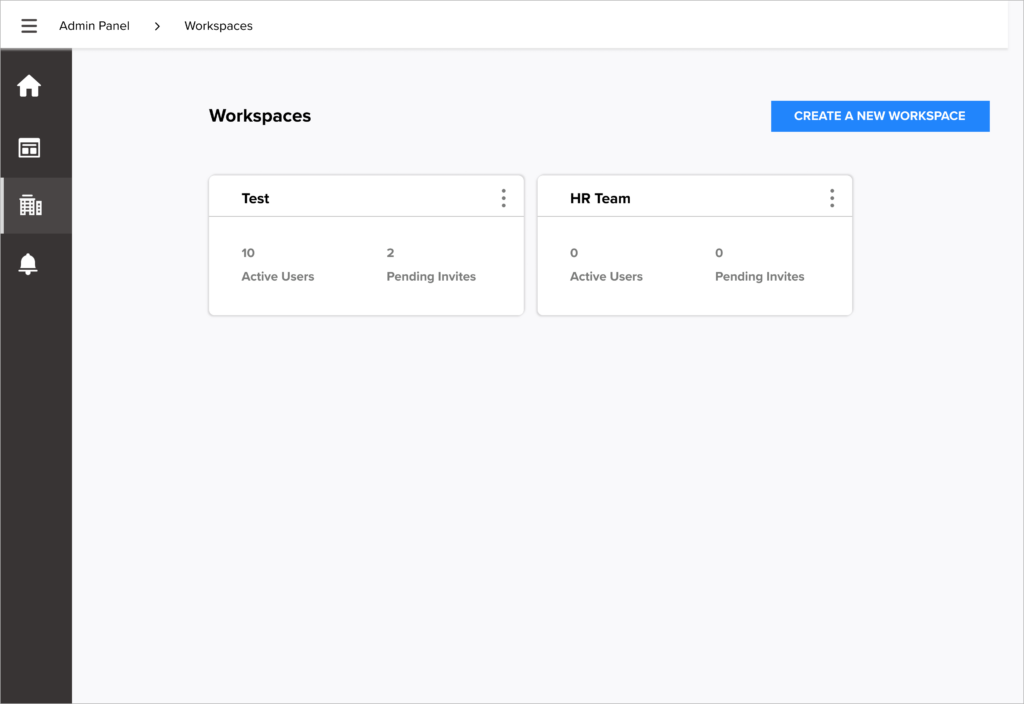Open the Home icon in sidebar

click(x=29, y=86)
